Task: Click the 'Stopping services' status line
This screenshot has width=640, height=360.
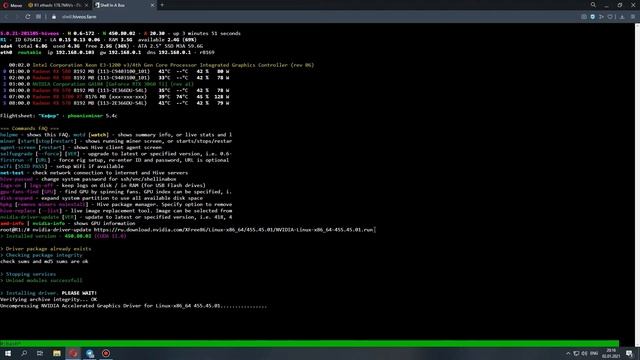Action: 28,274
